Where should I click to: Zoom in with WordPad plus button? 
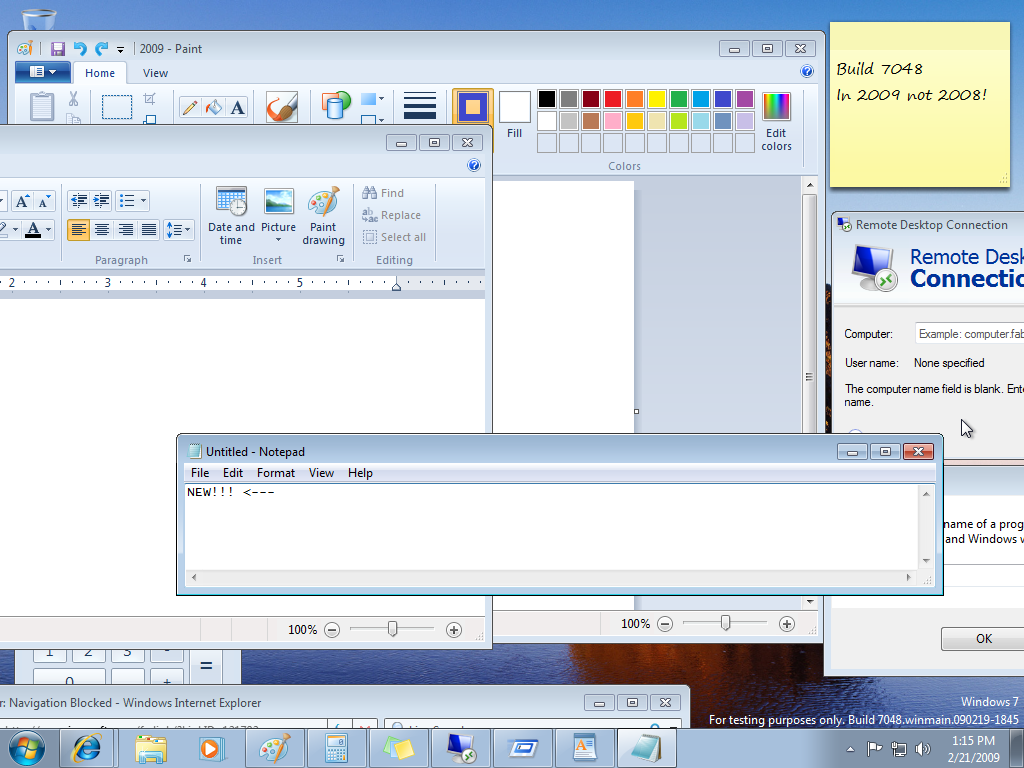454,630
